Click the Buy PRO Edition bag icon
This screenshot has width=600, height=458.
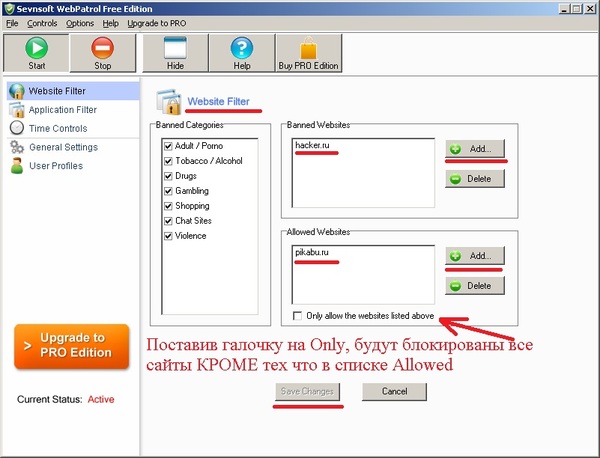308,46
